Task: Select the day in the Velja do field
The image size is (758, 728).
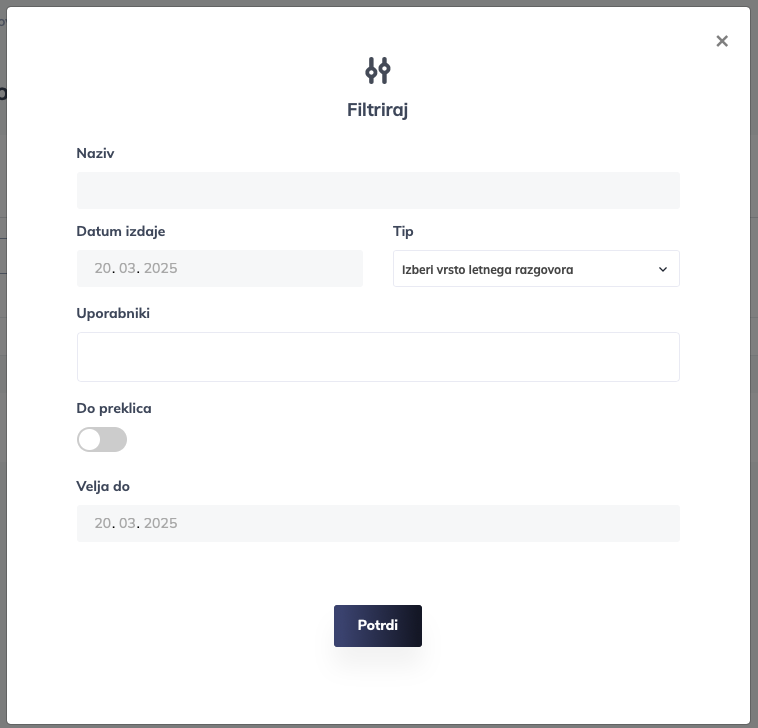Action: (x=104, y=523)
